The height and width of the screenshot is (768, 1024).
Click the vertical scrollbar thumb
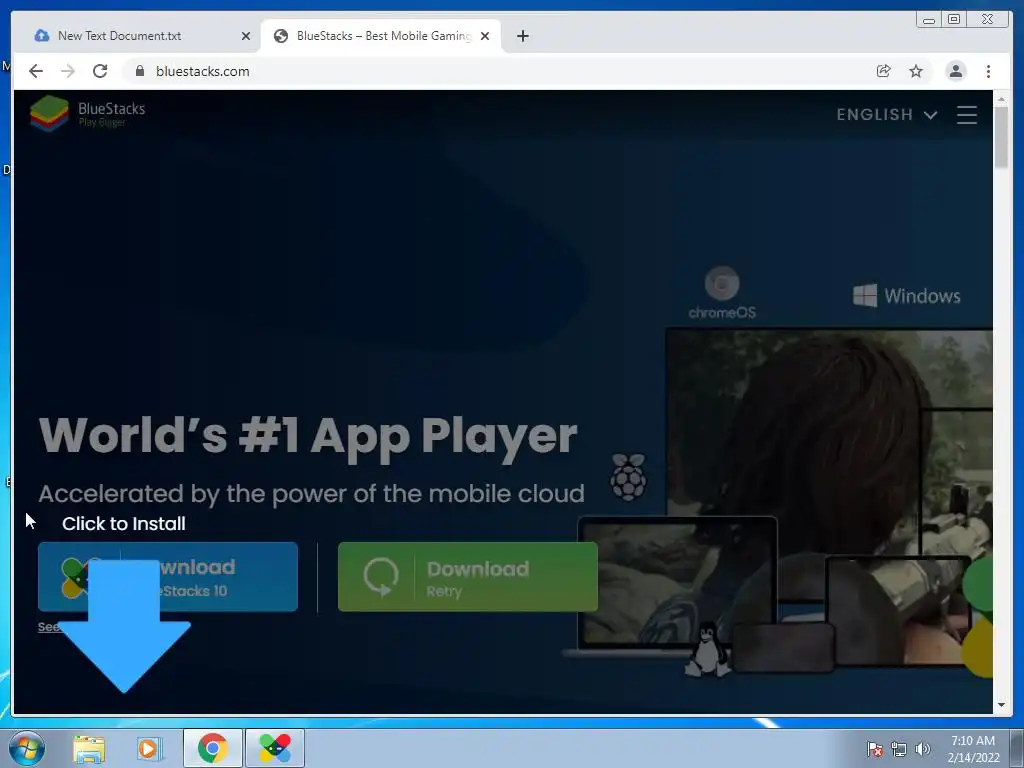pyautogui.click(x=1001, y=138)
